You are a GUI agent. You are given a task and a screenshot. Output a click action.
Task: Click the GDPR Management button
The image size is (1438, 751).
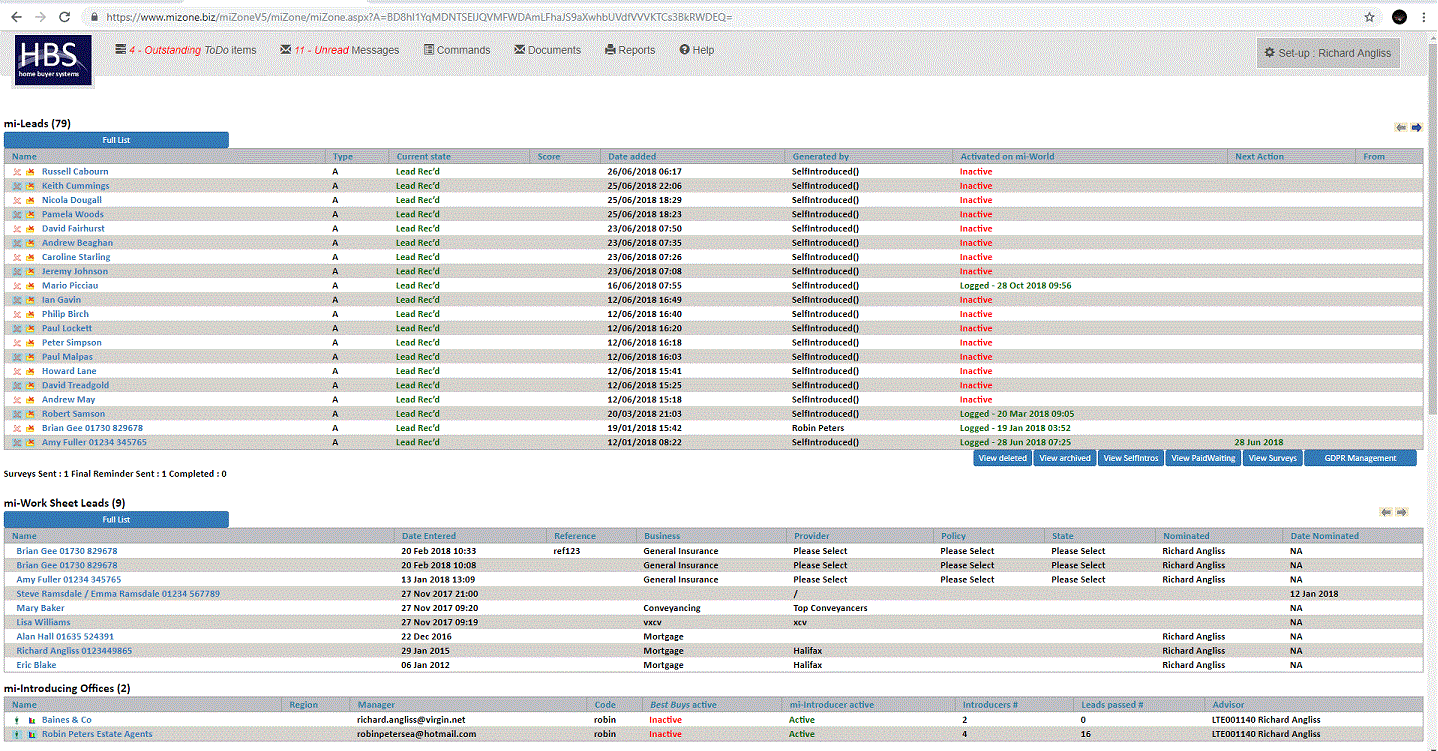[1359, 458]
